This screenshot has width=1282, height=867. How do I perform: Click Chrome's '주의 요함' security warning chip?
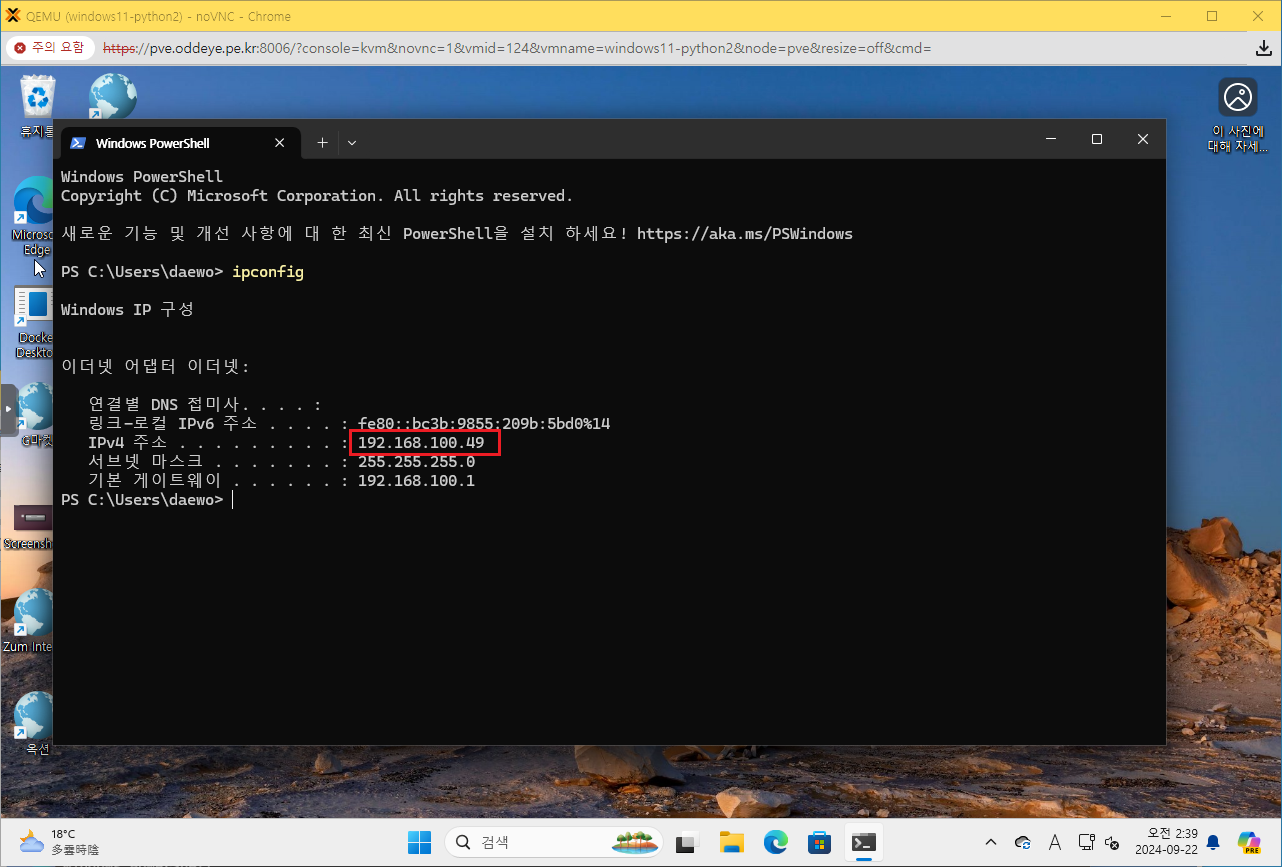click(50, 47)
